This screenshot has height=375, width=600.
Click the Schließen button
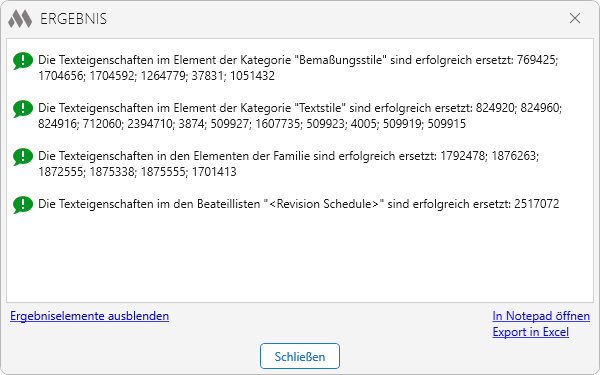tap(300, 356)
